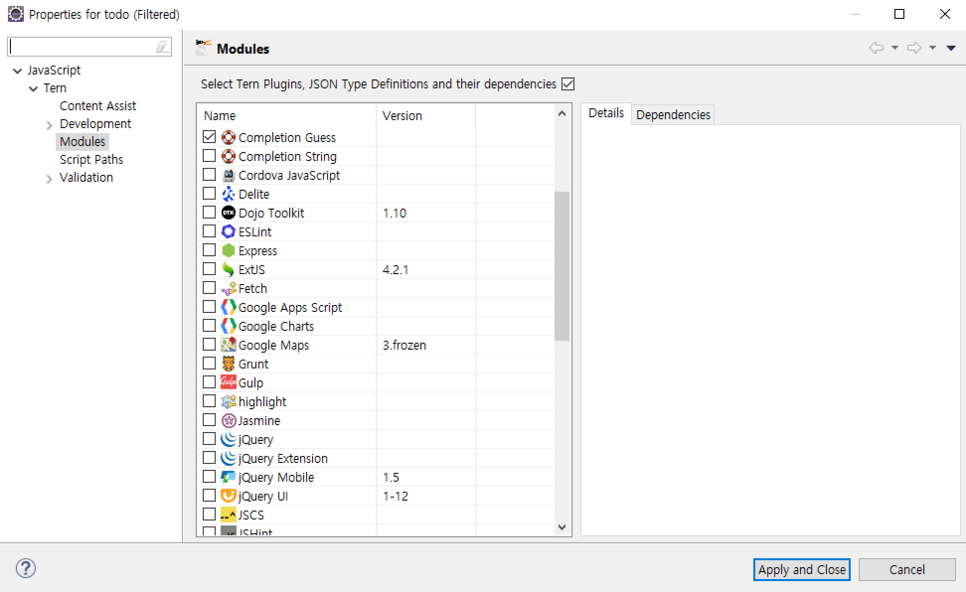Click the Cordova JavaScript module icon
Screen dimensions: 966x592
[x=229, y=175]
